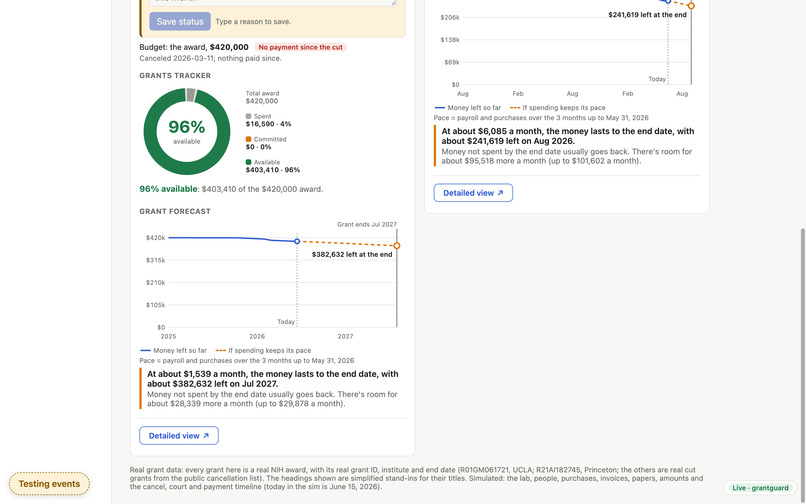806x504 pixels.
Task: Click the orange end-point marker at $241,619
Action: [691, 6]
